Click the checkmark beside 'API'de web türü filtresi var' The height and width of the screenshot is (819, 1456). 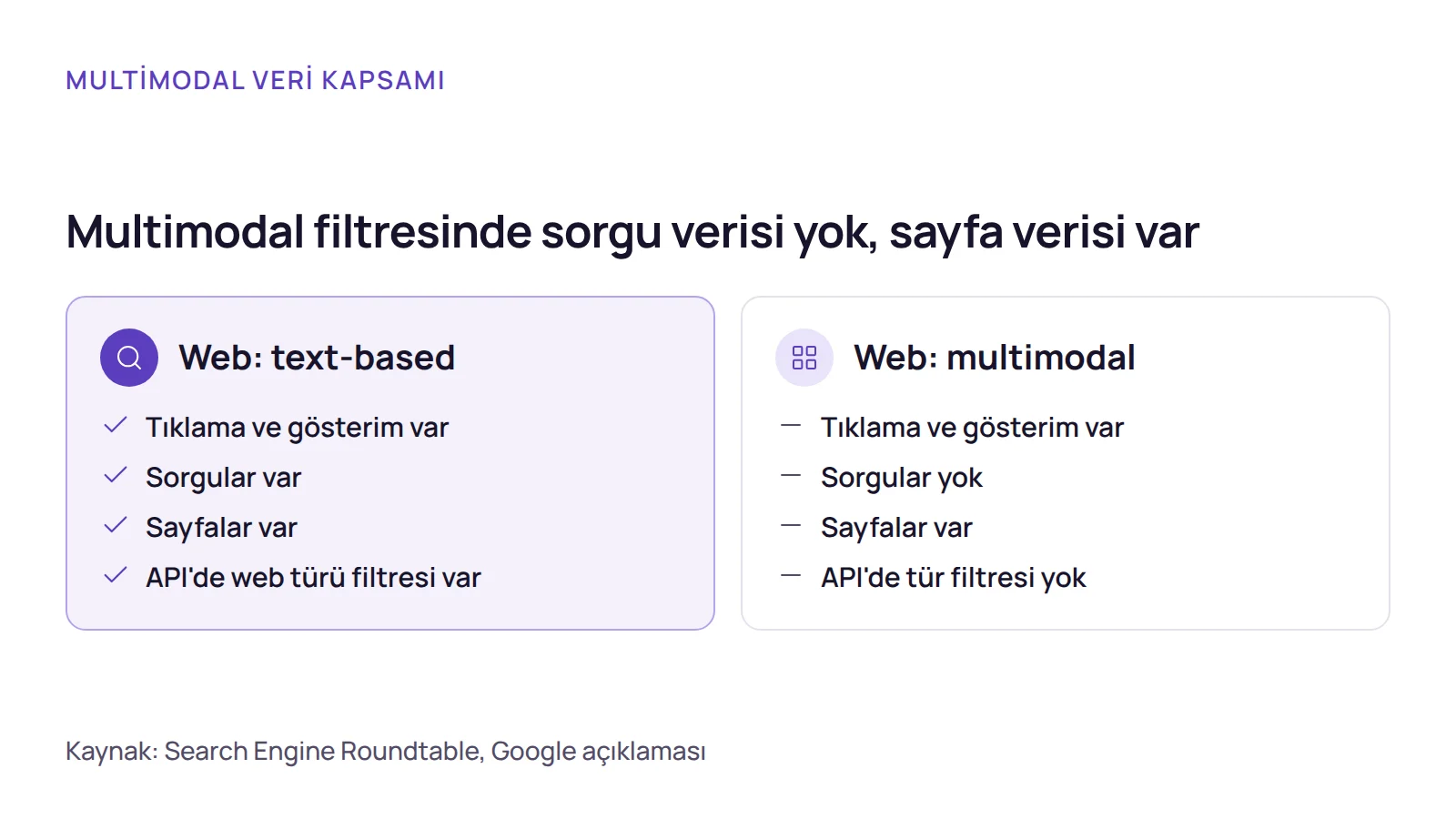click(116, 575)
